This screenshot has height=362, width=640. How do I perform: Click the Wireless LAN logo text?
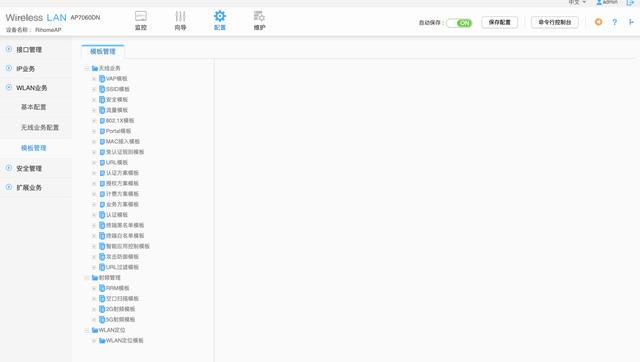pyautogui.click(x=36, y=18)
